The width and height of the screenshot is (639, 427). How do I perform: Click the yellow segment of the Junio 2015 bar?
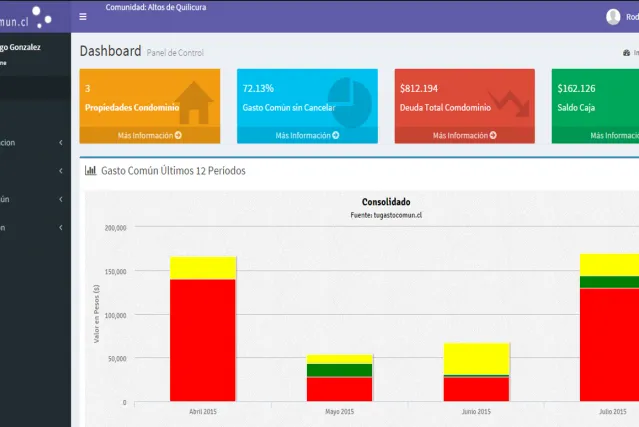476,359
